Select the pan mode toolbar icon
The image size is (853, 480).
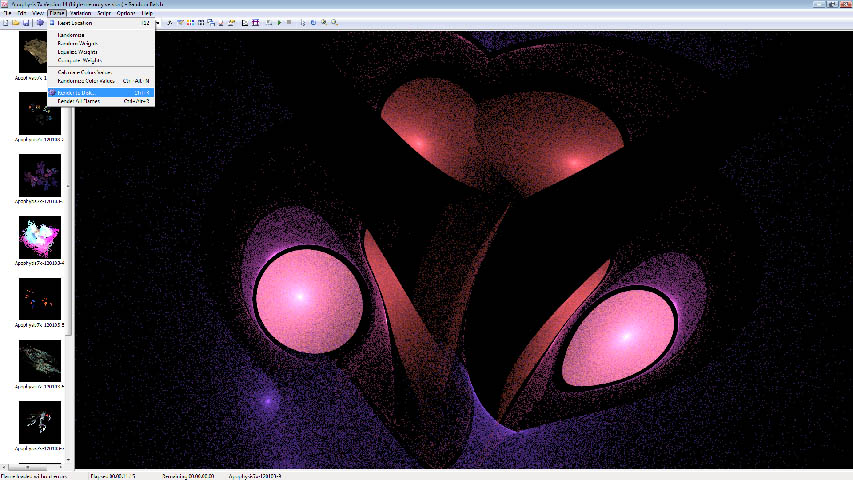(x=303, y=23)
